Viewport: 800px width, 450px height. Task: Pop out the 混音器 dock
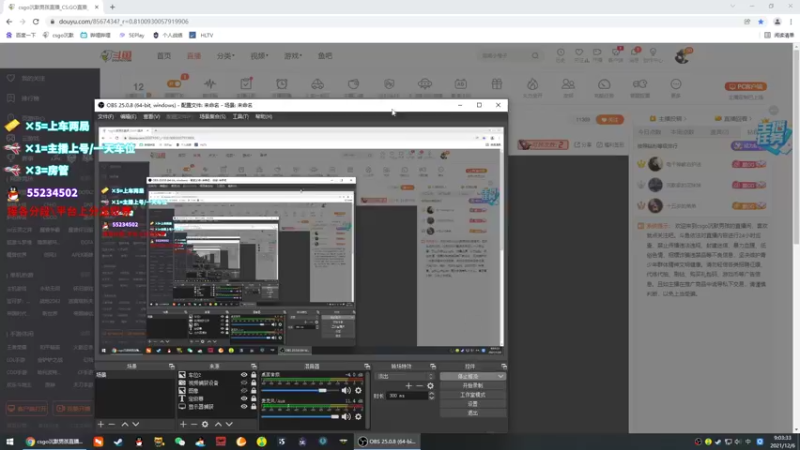coord(367,366)
